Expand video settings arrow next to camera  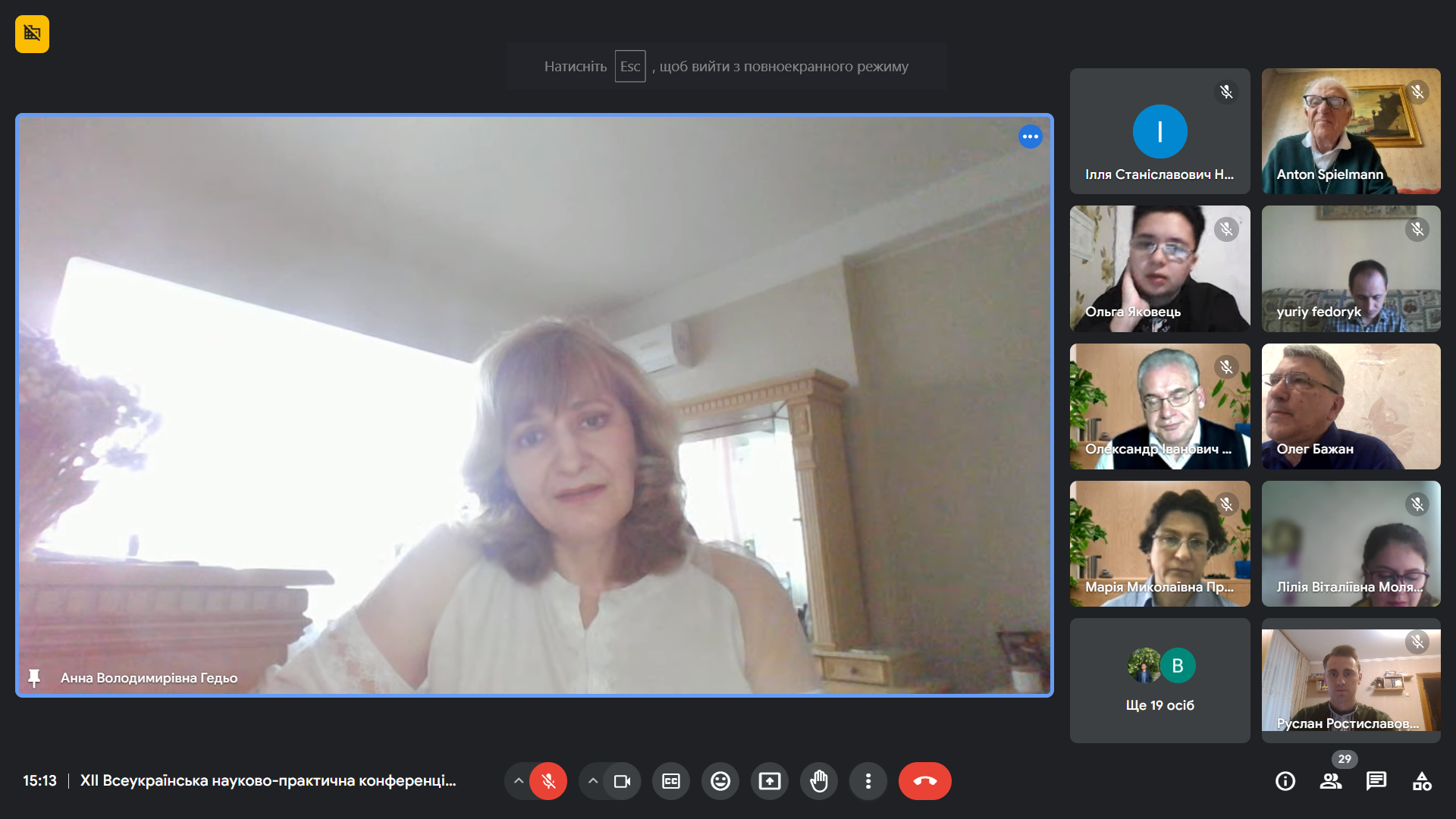click(593, 781)
